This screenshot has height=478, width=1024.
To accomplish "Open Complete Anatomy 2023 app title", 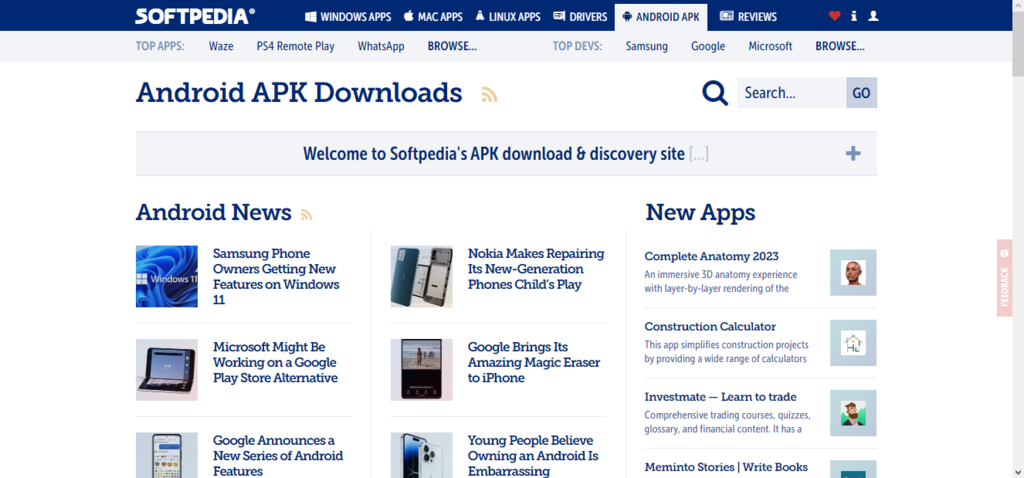I will (711, 256).
